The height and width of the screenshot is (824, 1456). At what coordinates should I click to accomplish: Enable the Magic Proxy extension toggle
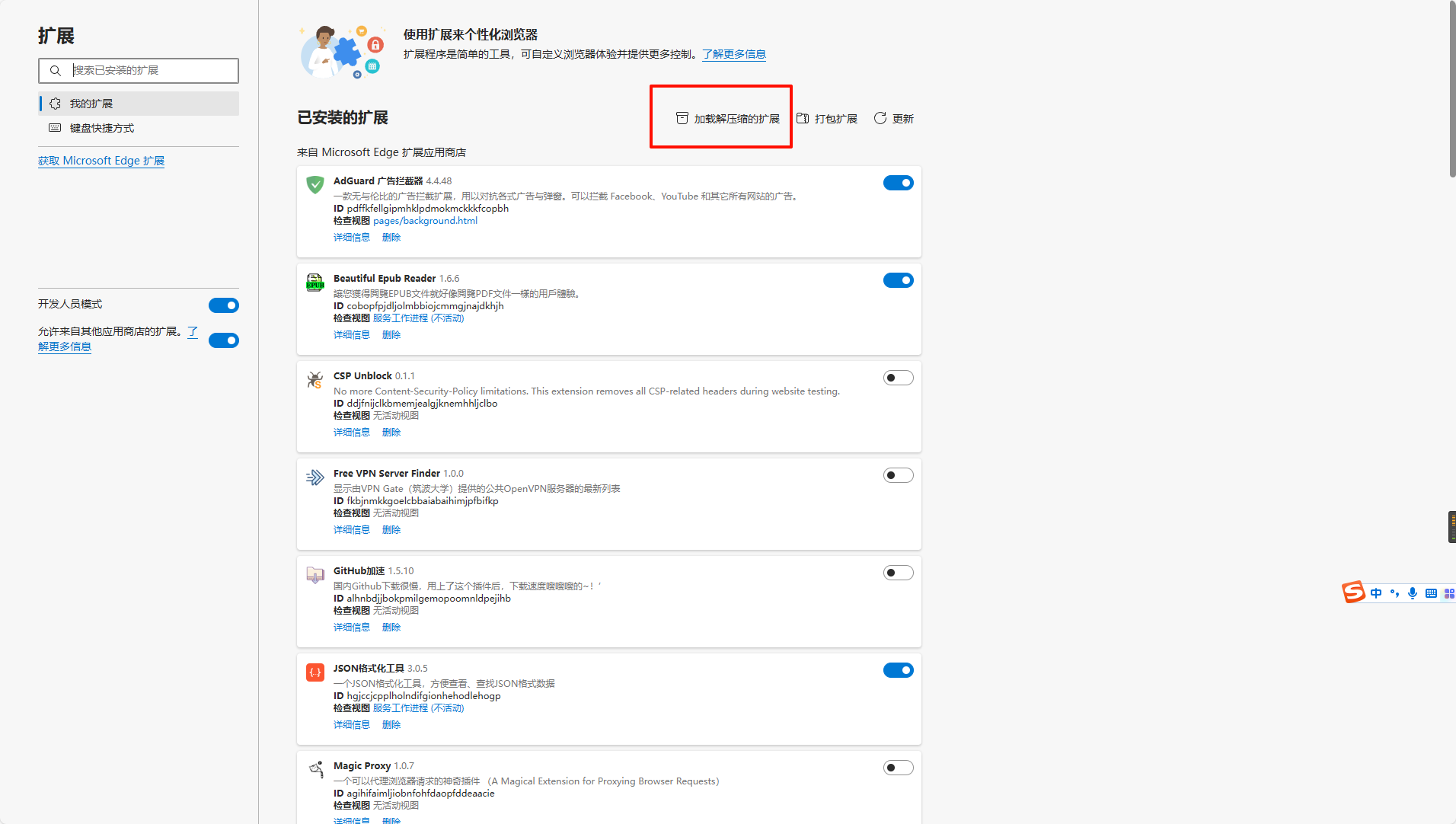click(x=898, y=768)
